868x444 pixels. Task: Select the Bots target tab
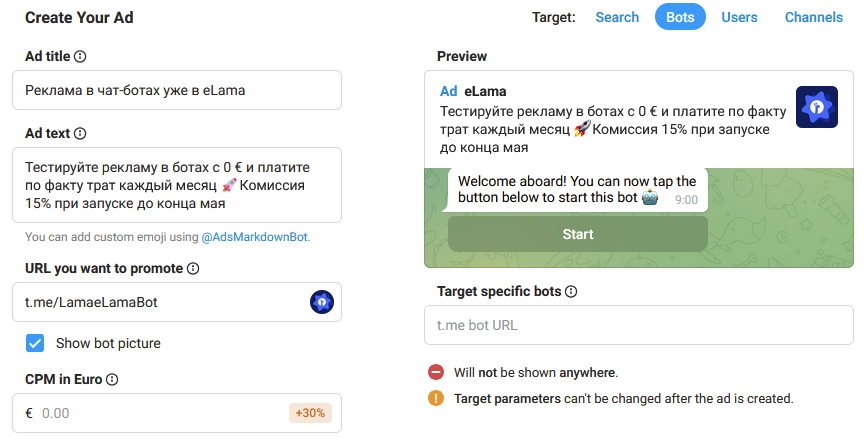pyautogui.click(x=680, y=17)
